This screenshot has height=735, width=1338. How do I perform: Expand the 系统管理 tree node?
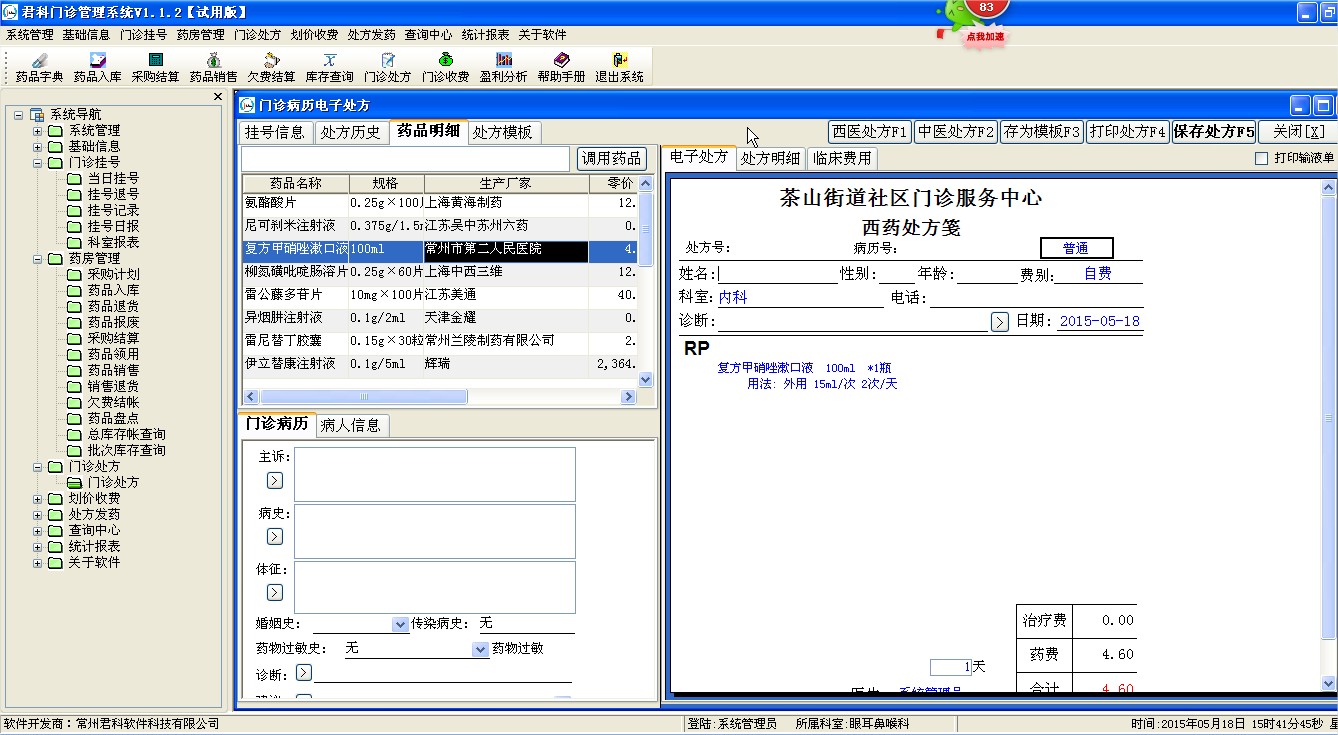point(38,131)
